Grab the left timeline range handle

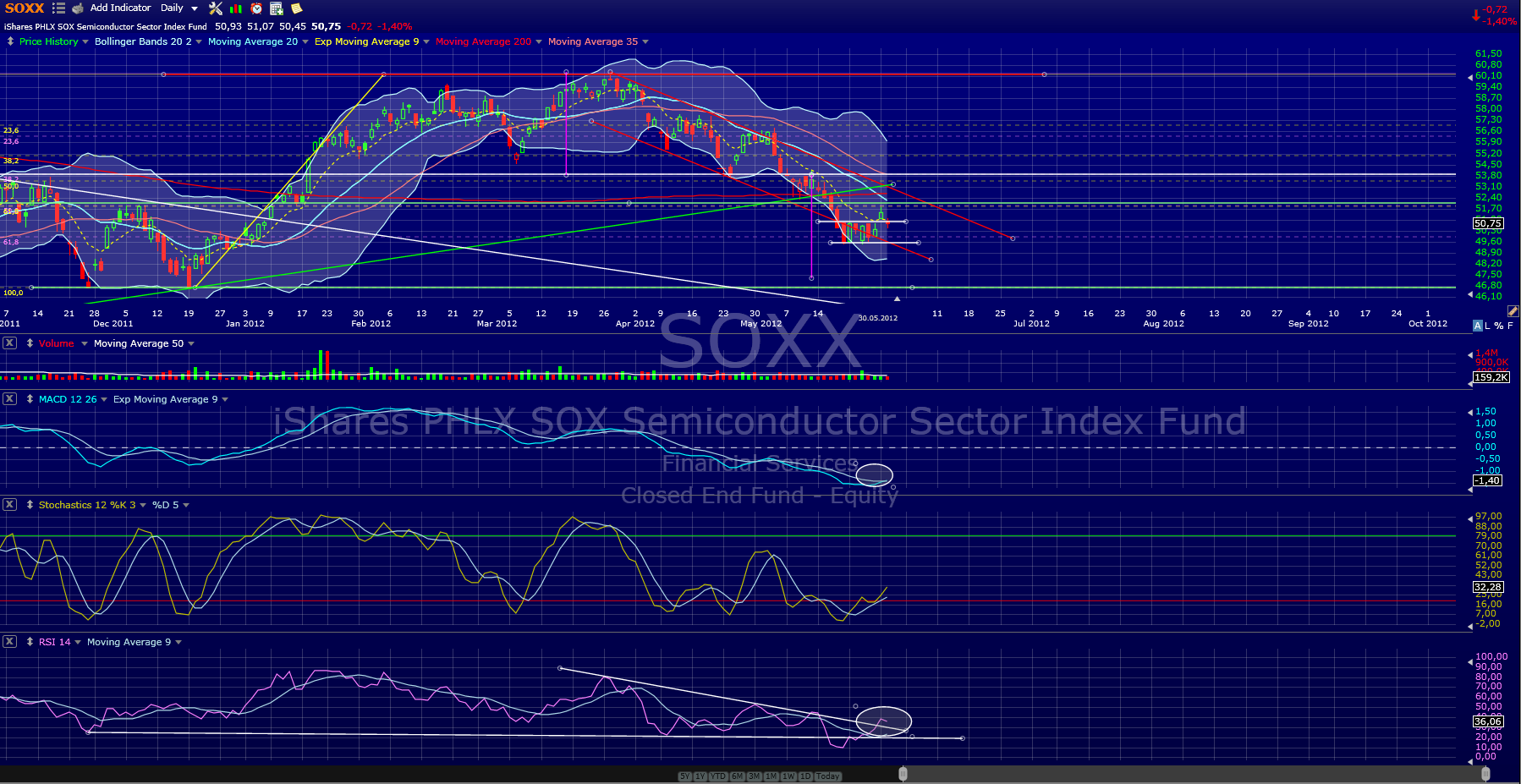[903, 774]
